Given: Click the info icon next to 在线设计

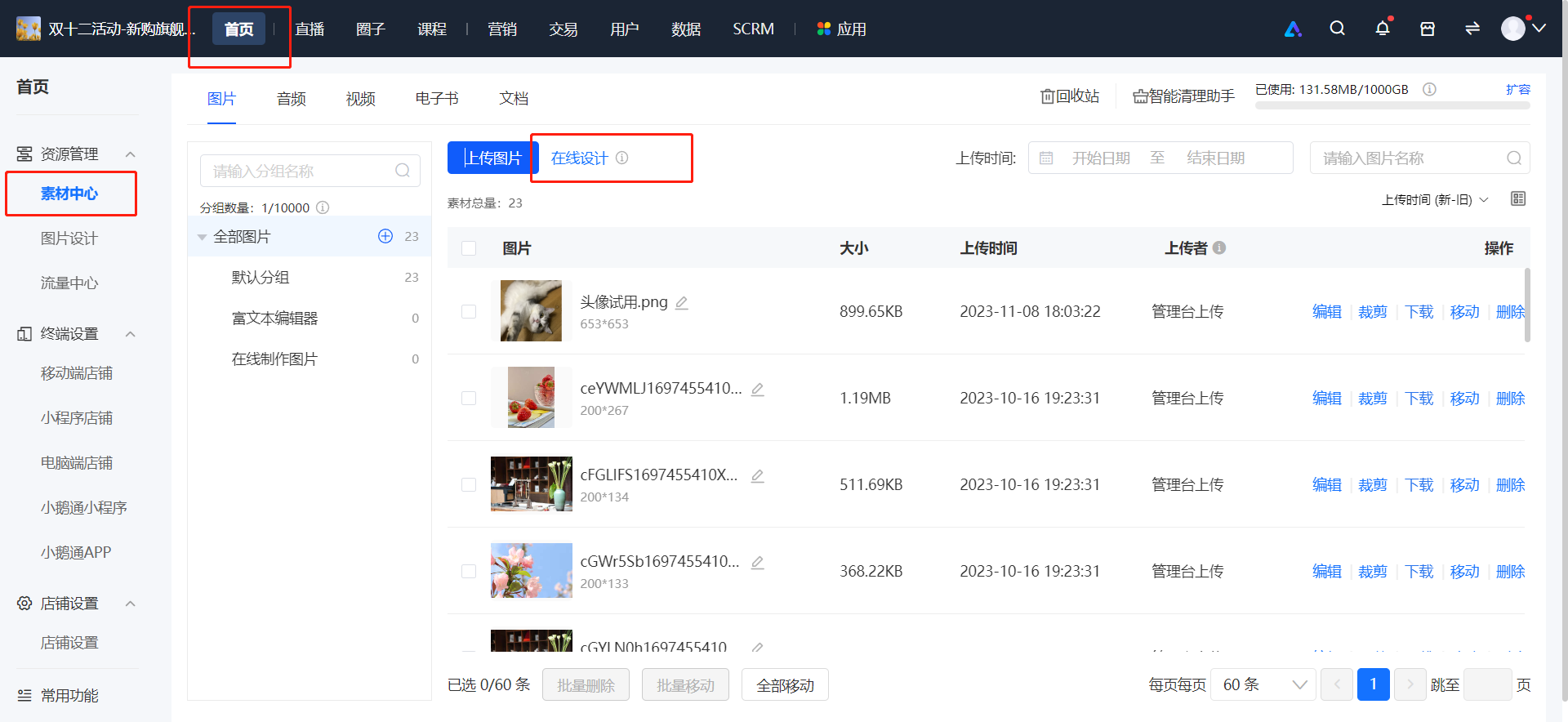Looking at the screenshot, I should [622, 158].
